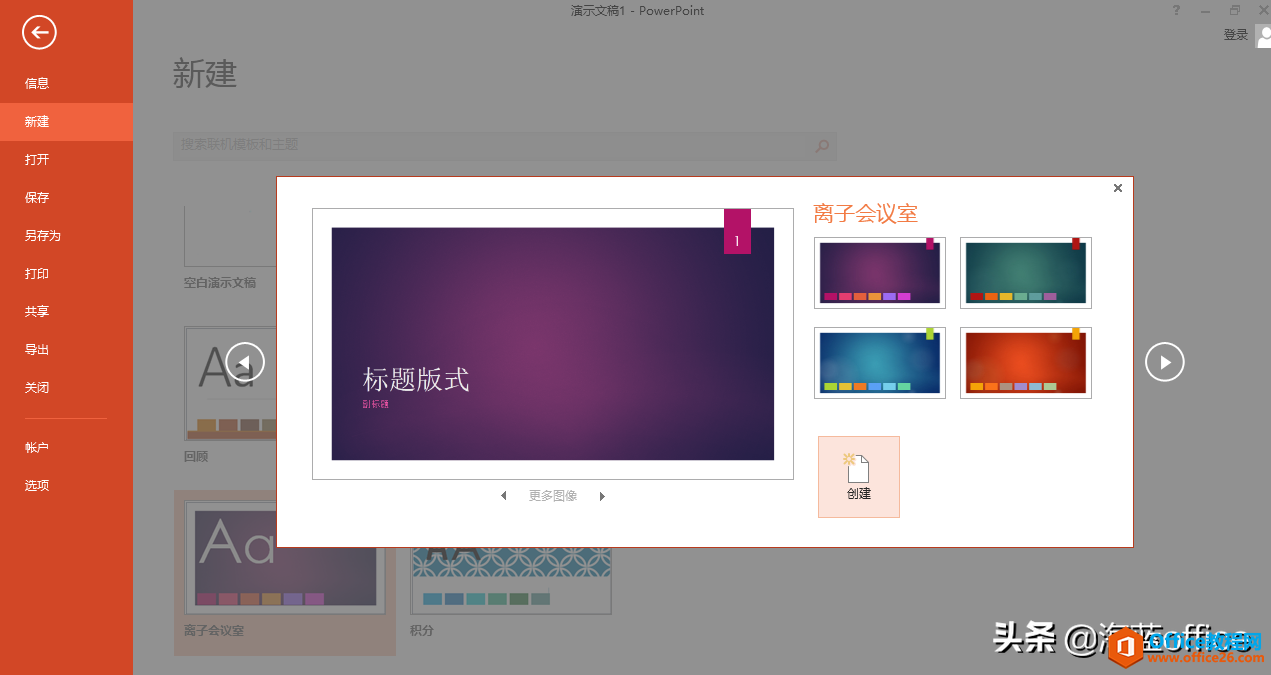Click 创建 to create the presentation
The width and height of the screenshot is (1271, 675).
(858, 477)
